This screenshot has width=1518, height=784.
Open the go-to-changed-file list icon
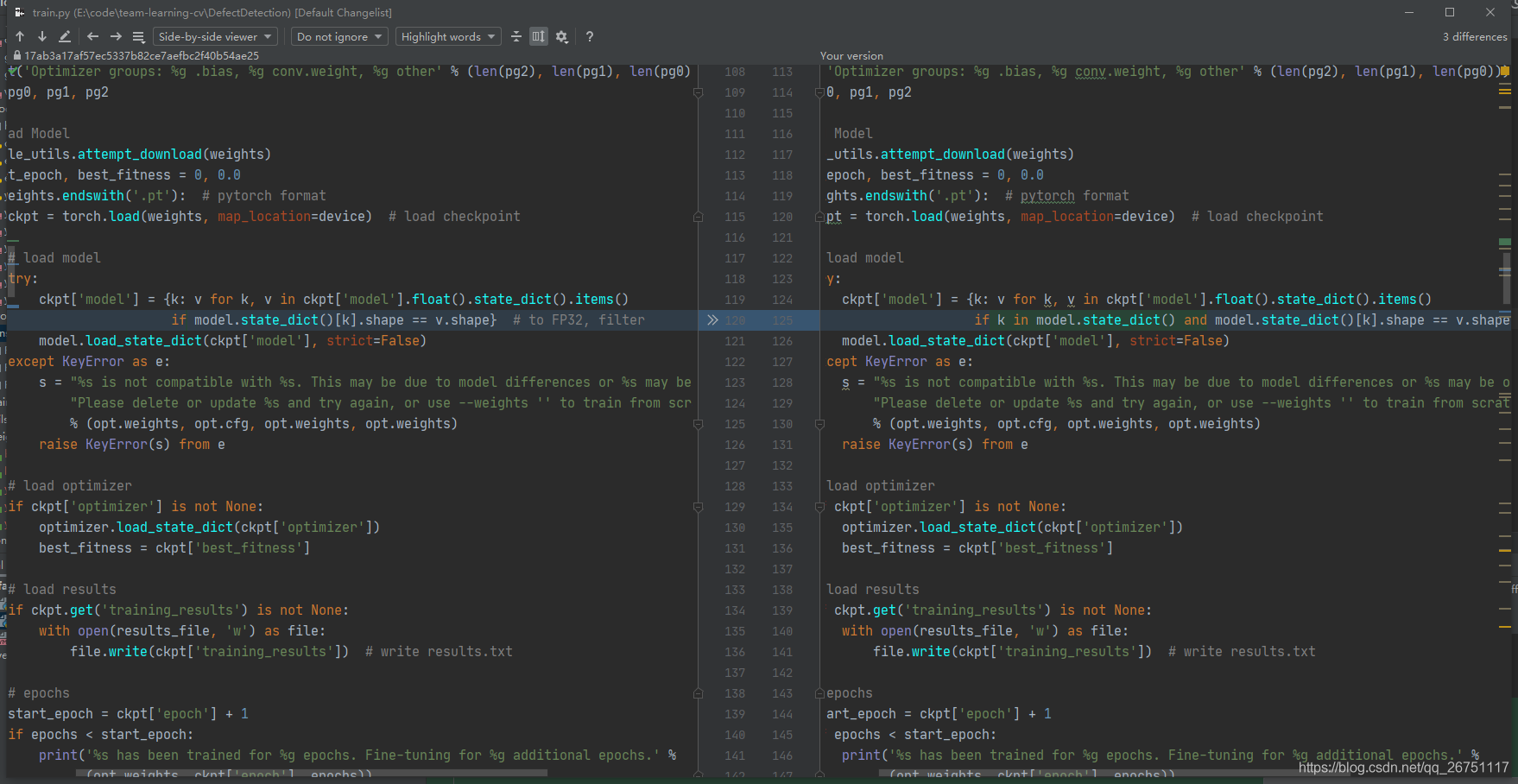[138, 36]
